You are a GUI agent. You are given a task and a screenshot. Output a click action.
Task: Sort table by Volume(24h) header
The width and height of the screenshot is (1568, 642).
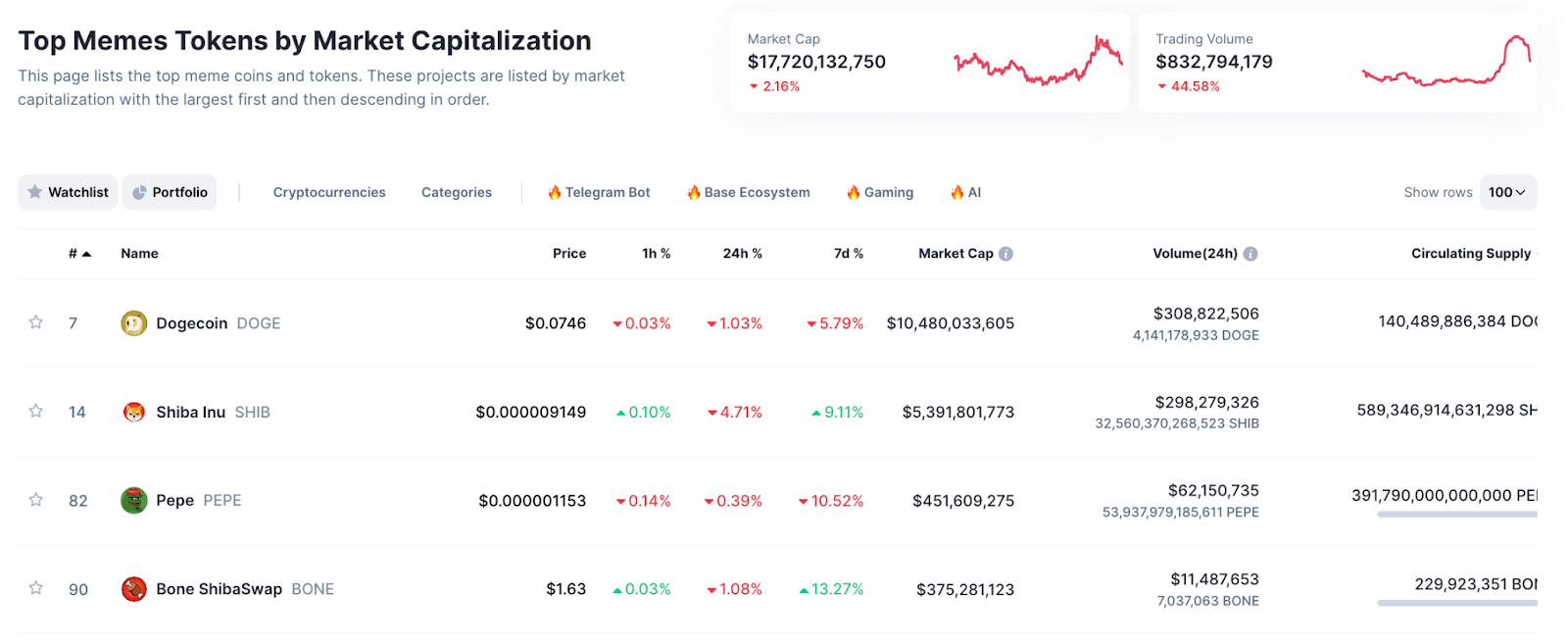point(1195,254)
